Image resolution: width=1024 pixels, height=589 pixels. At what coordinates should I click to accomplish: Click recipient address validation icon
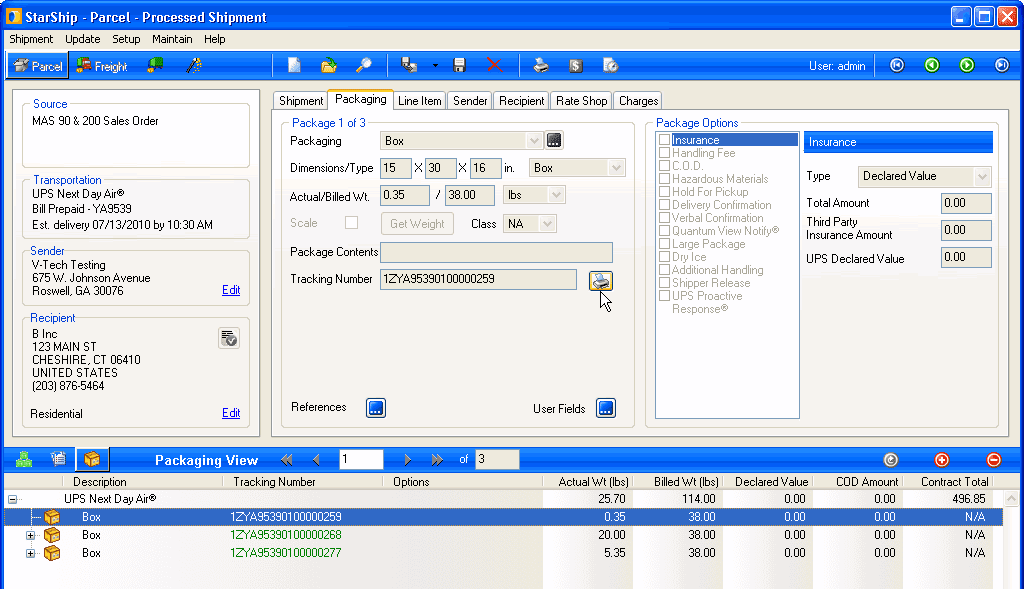tap(229, 338)
